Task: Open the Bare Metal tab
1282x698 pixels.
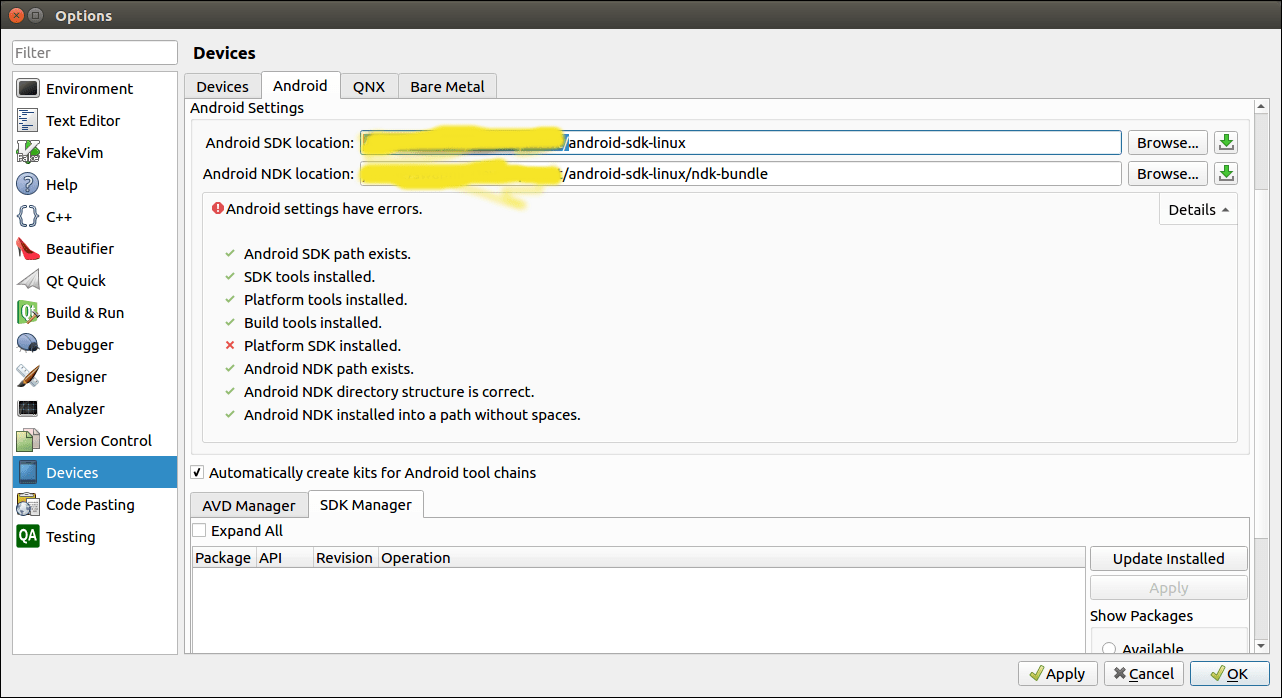Action: point(447,87)
